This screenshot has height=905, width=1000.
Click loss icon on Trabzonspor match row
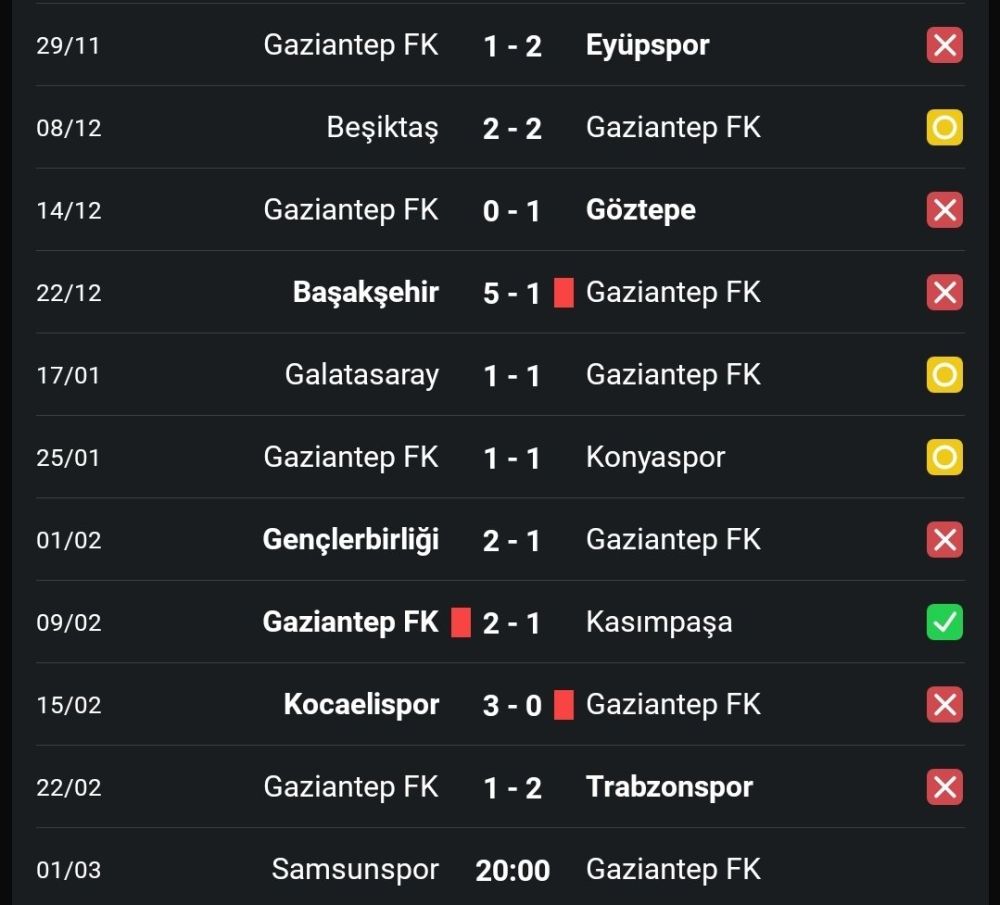944,787
